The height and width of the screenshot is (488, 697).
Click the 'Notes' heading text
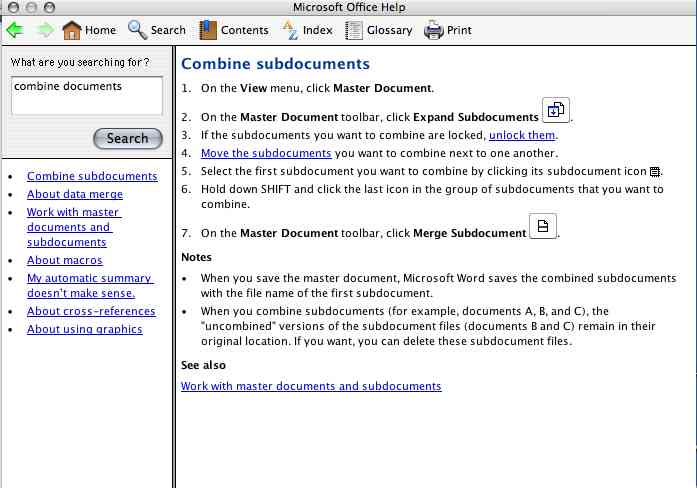coord(196,257)
